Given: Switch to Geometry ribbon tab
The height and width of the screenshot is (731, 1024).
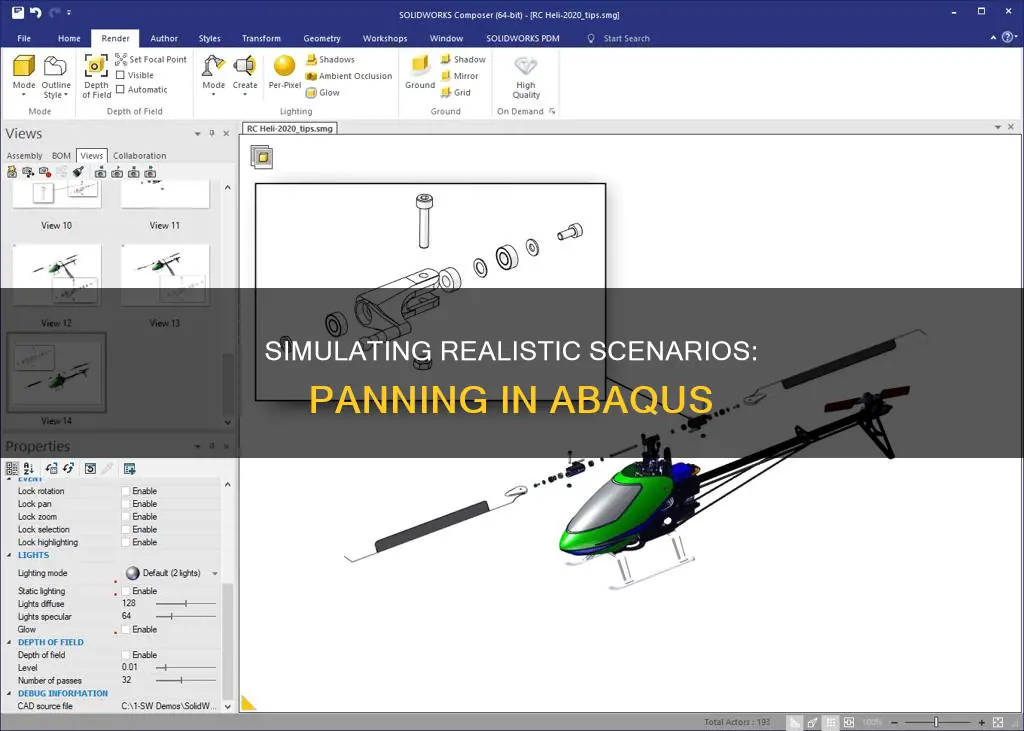Looking at the screenshot, I should (322, 39).
